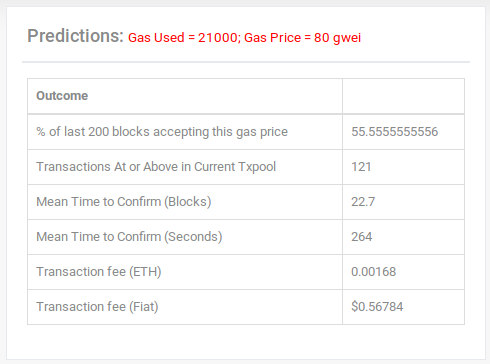Screen dimensions: 490x364
Task: Click the '(Seconds)' text in the table
Action: tap(193, 237)
